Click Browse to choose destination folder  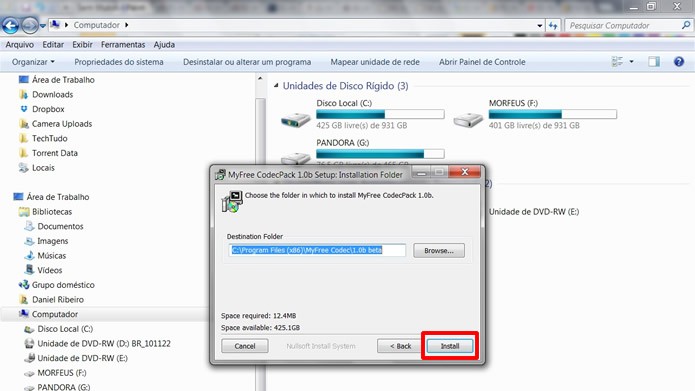pyautogui.click(x=439, y=250)
